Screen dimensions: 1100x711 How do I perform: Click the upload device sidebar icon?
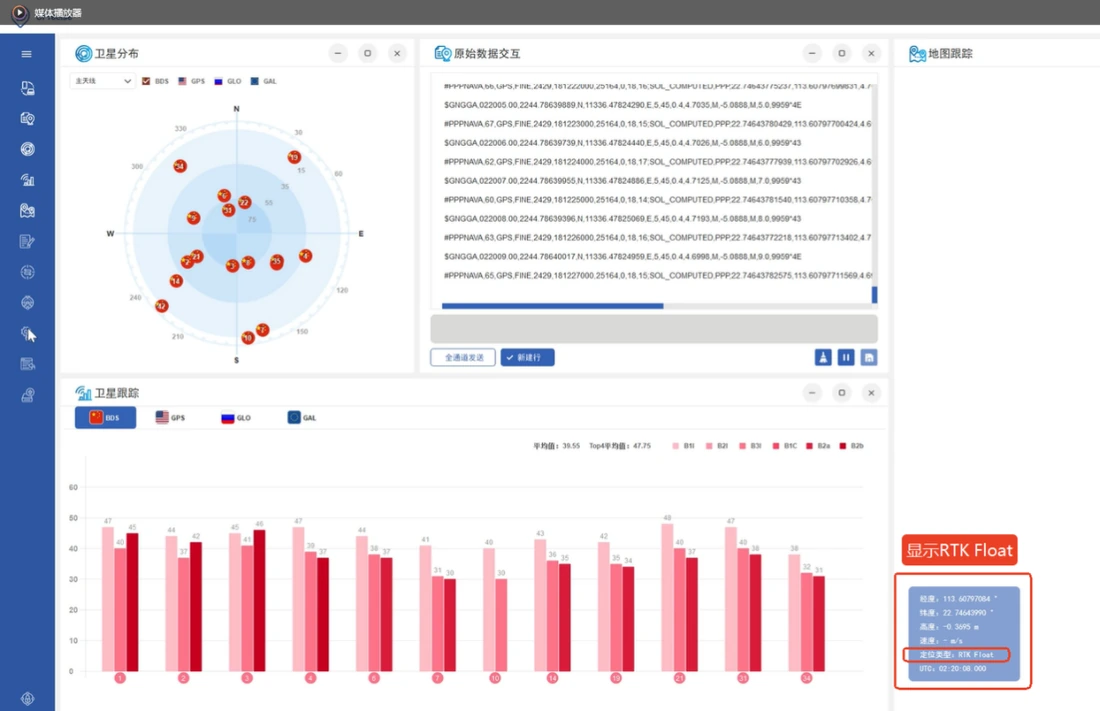coord(27,395)
